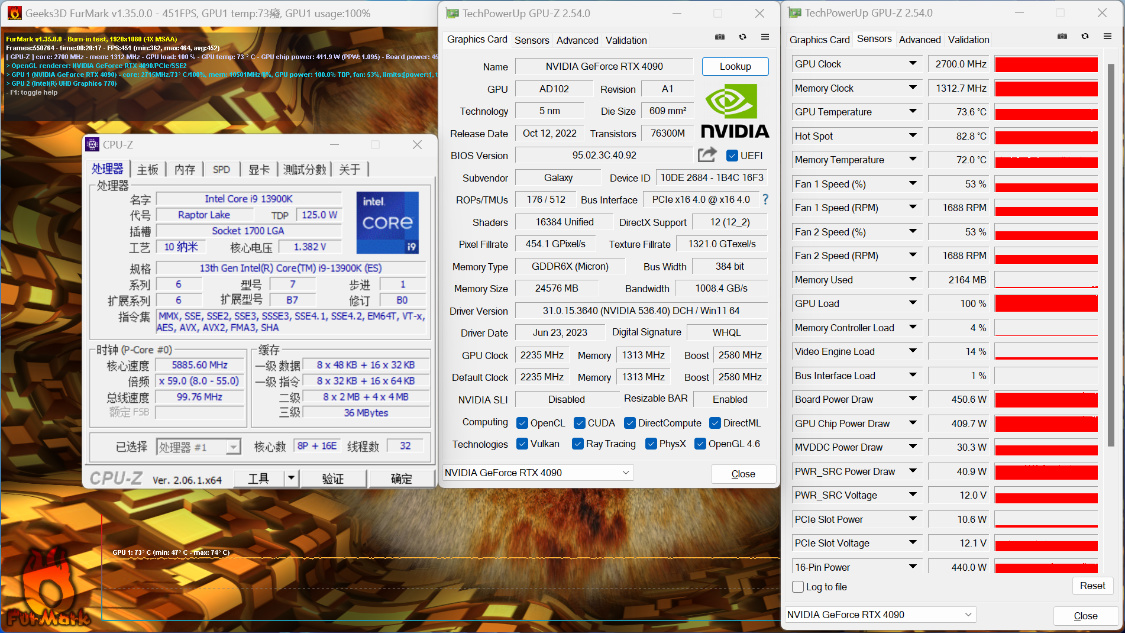The height and width of the screenshot is (633, 1125).
Task: Open the 16-Pin Power sensor dropdown
Action: (x=913, y=567)
